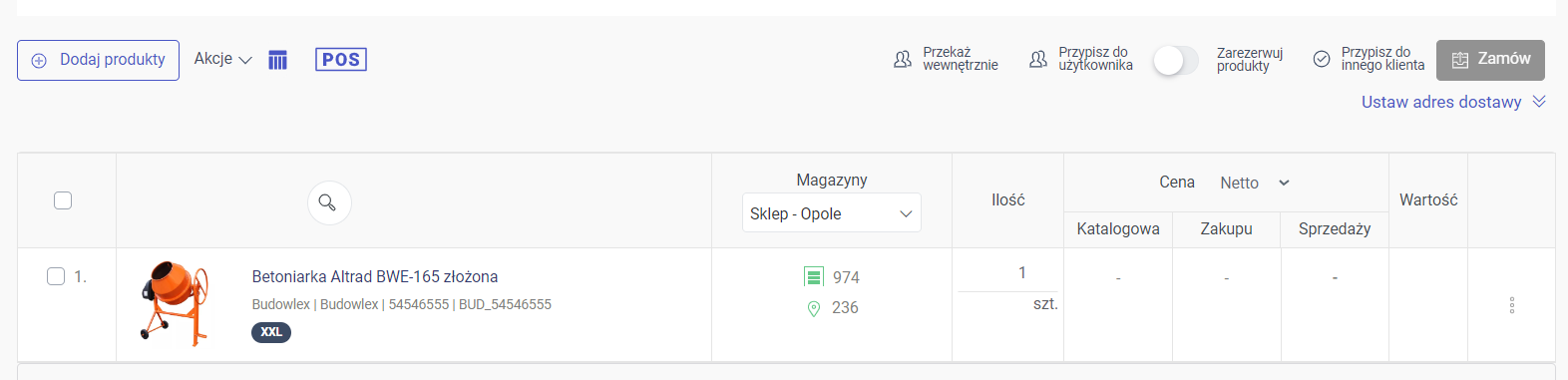Open the Sklep - Opole warehouse dropdown
The width and height of the screenshot is (1568, 380).
tap(832, 213)
